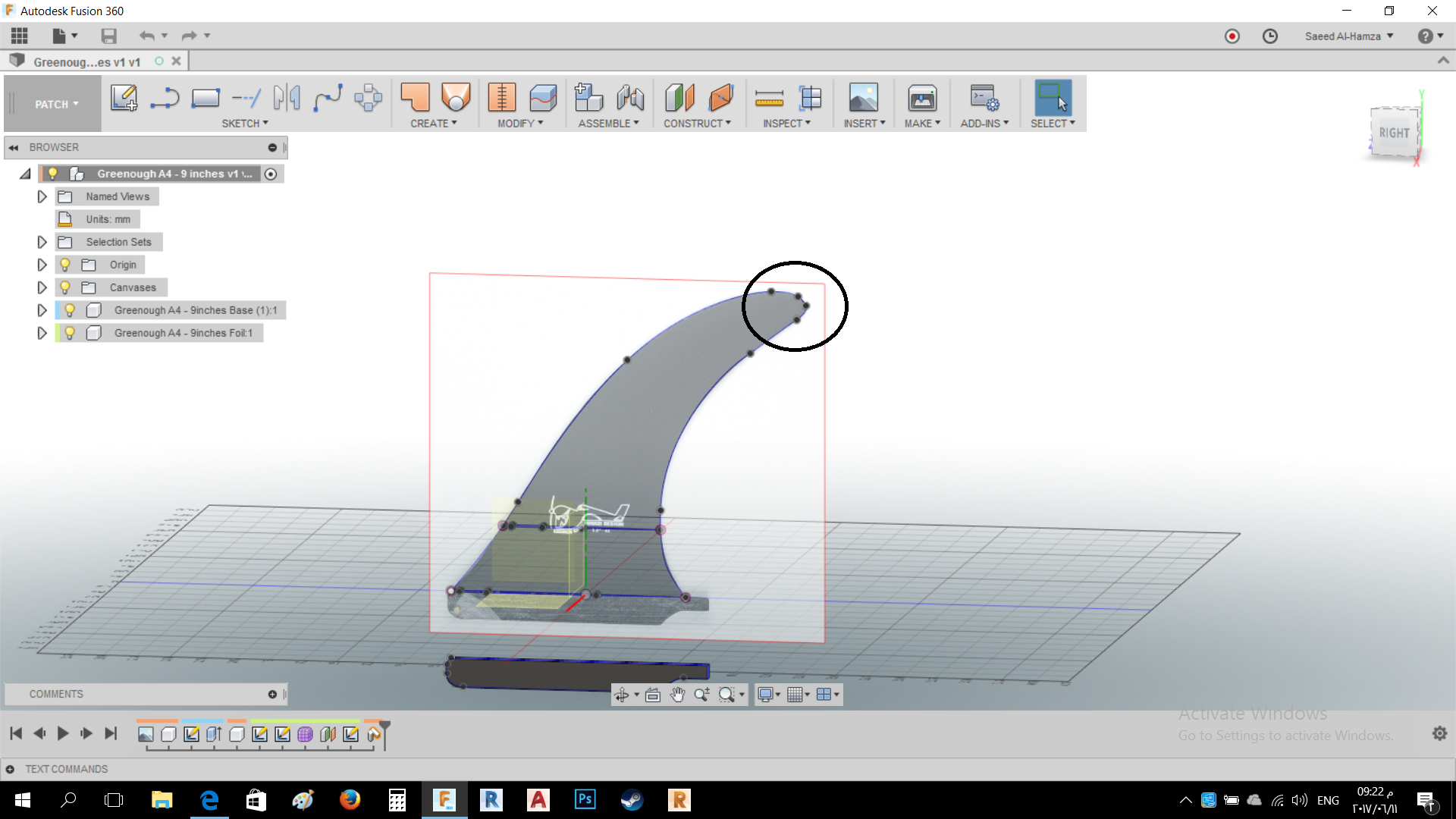This screenshot has width=1456, height=819.
Task: Open the Canvas insert tool under Insert
Action: [864, 98]
